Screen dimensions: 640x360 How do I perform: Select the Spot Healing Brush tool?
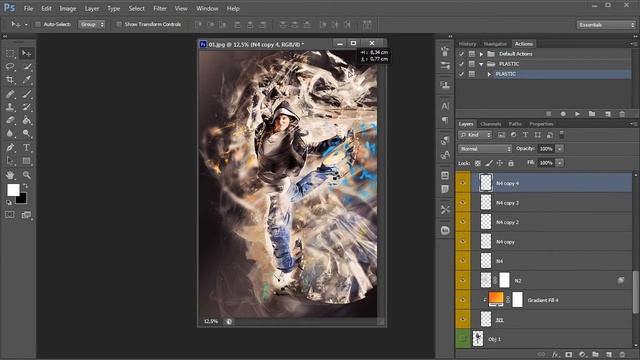(10, 94)
